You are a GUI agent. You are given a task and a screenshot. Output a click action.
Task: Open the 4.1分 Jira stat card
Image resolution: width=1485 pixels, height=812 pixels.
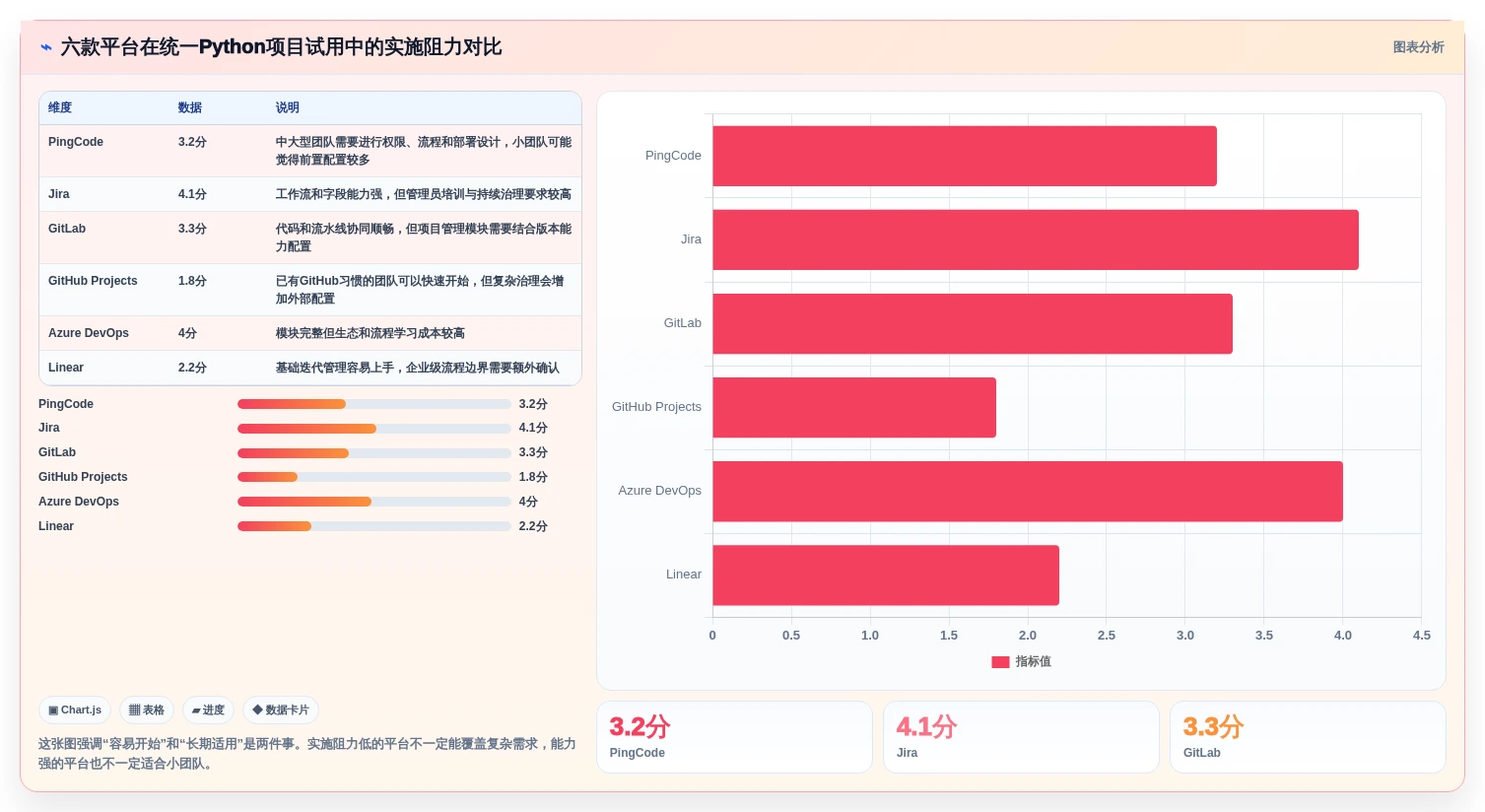pyautogui.click(x=1021, y=737)
